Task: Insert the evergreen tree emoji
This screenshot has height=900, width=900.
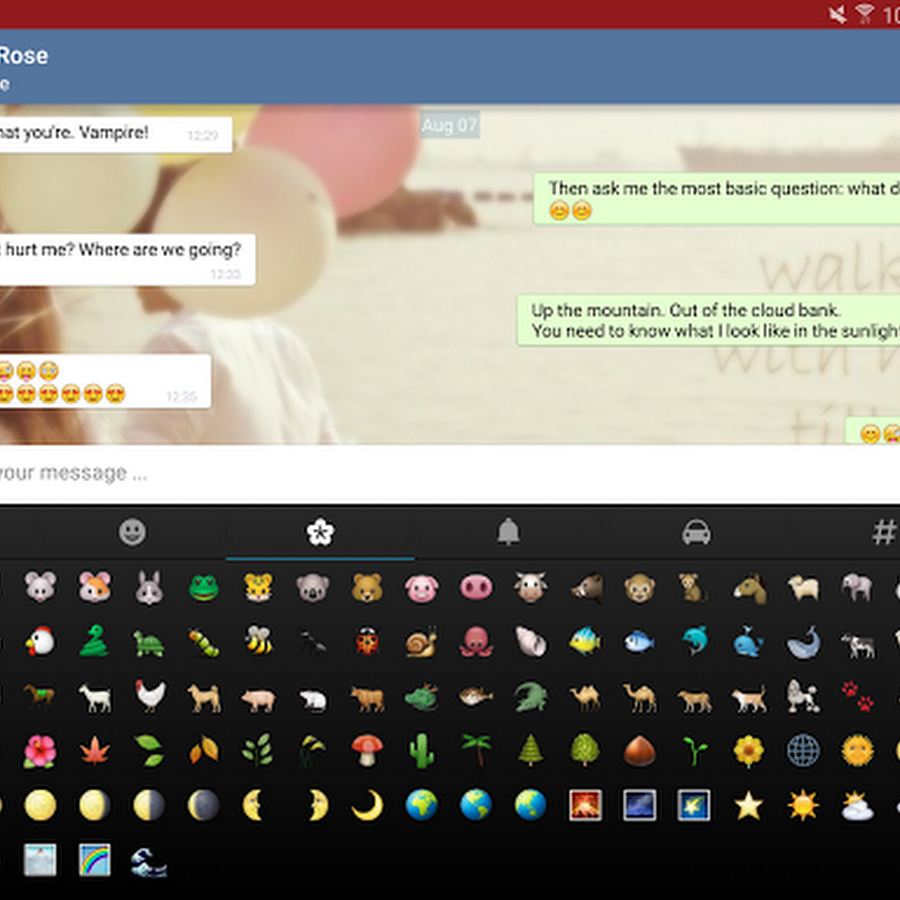Action: coord(531,750)
